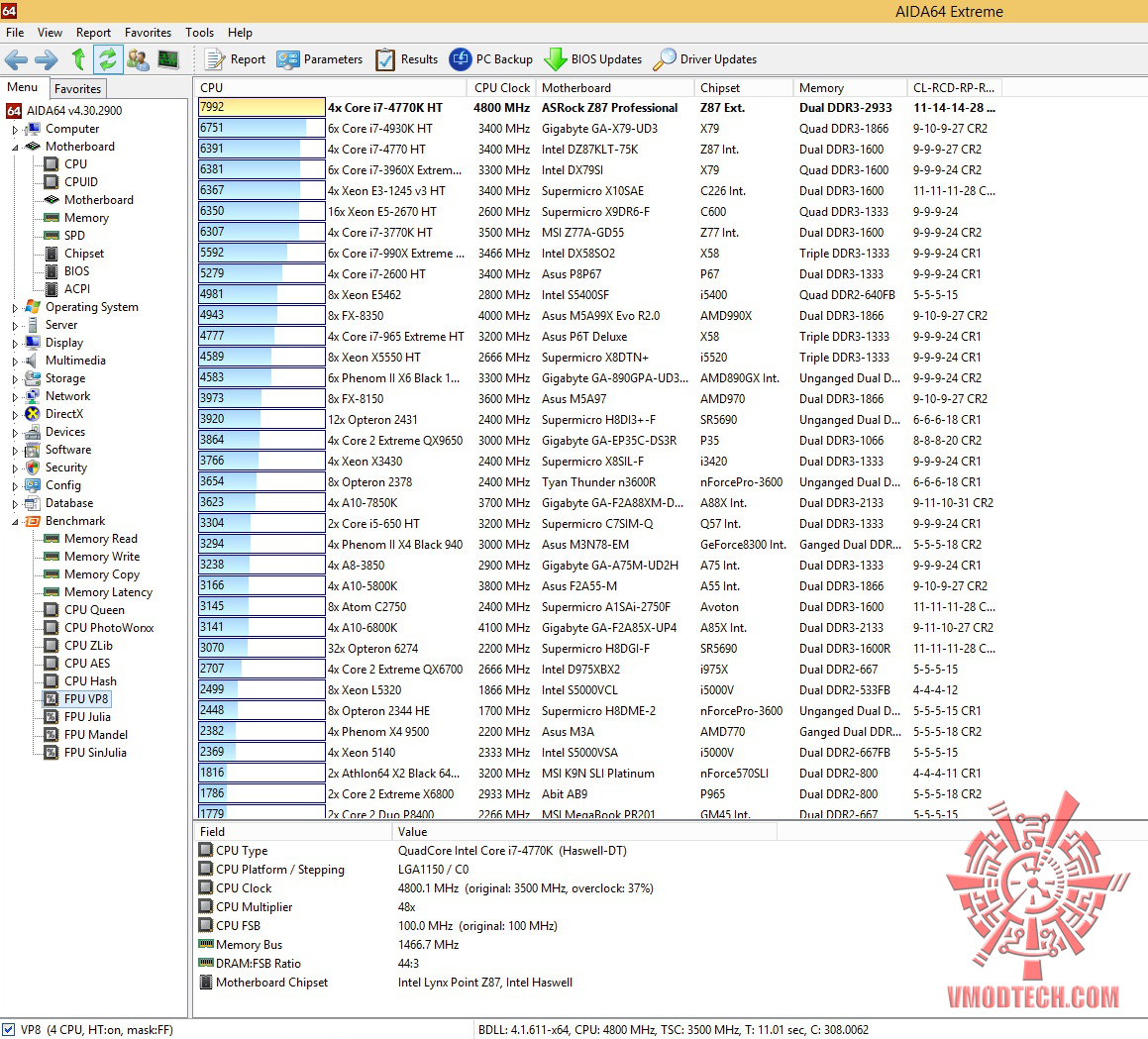Open the CPU Queen benchmark
The width and height of the screenshot is (1148, 1039).
click(x=94, y=610)
